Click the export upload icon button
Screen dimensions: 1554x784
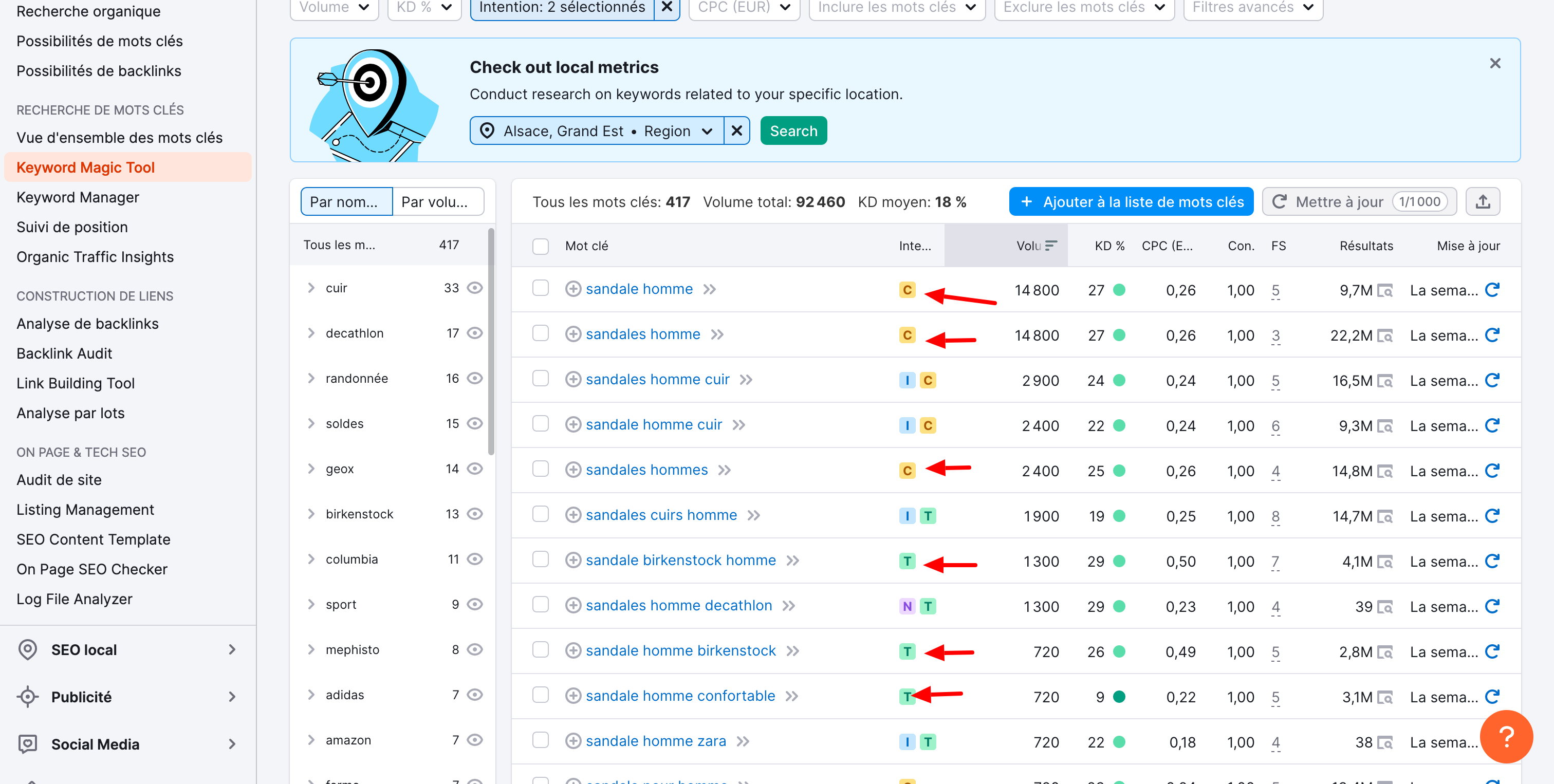[1482, 201]
